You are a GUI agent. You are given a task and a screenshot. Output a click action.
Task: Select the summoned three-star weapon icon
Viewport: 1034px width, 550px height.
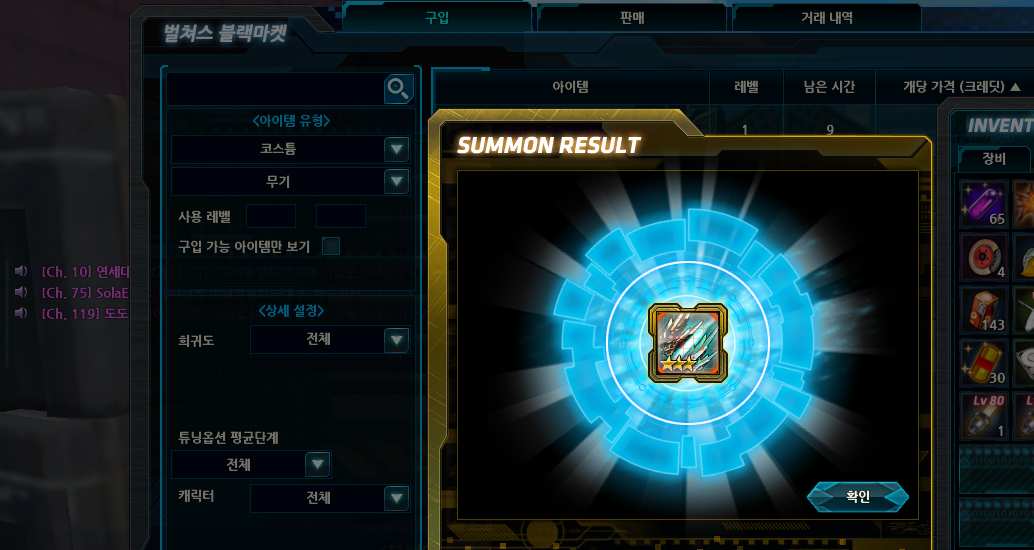687,342
